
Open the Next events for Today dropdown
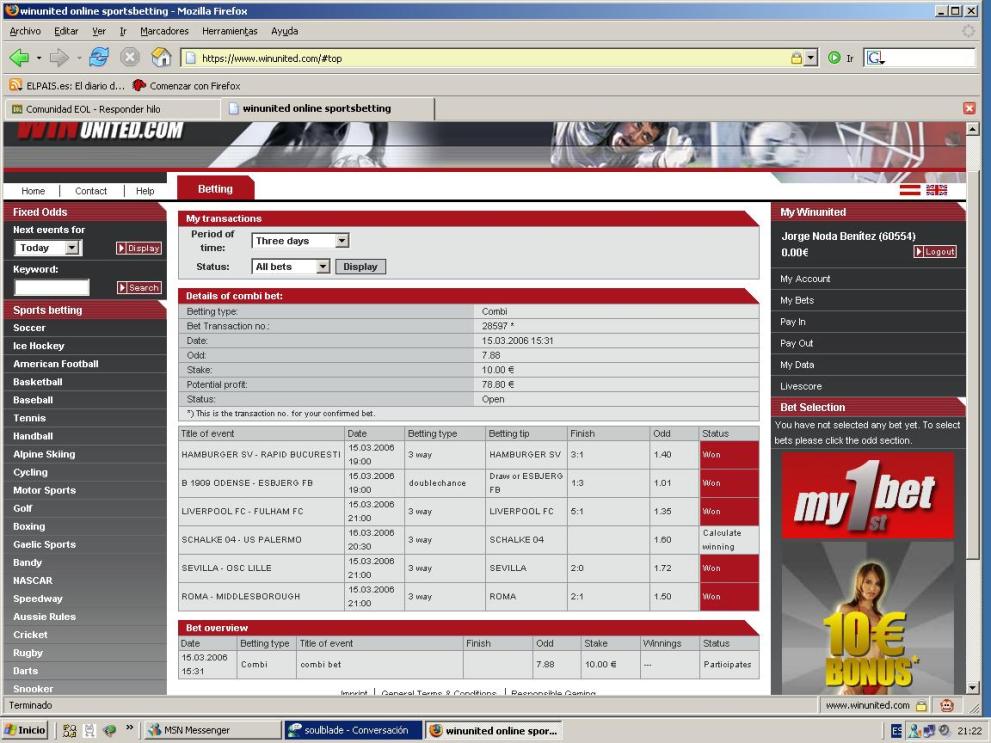coord(47,248)
